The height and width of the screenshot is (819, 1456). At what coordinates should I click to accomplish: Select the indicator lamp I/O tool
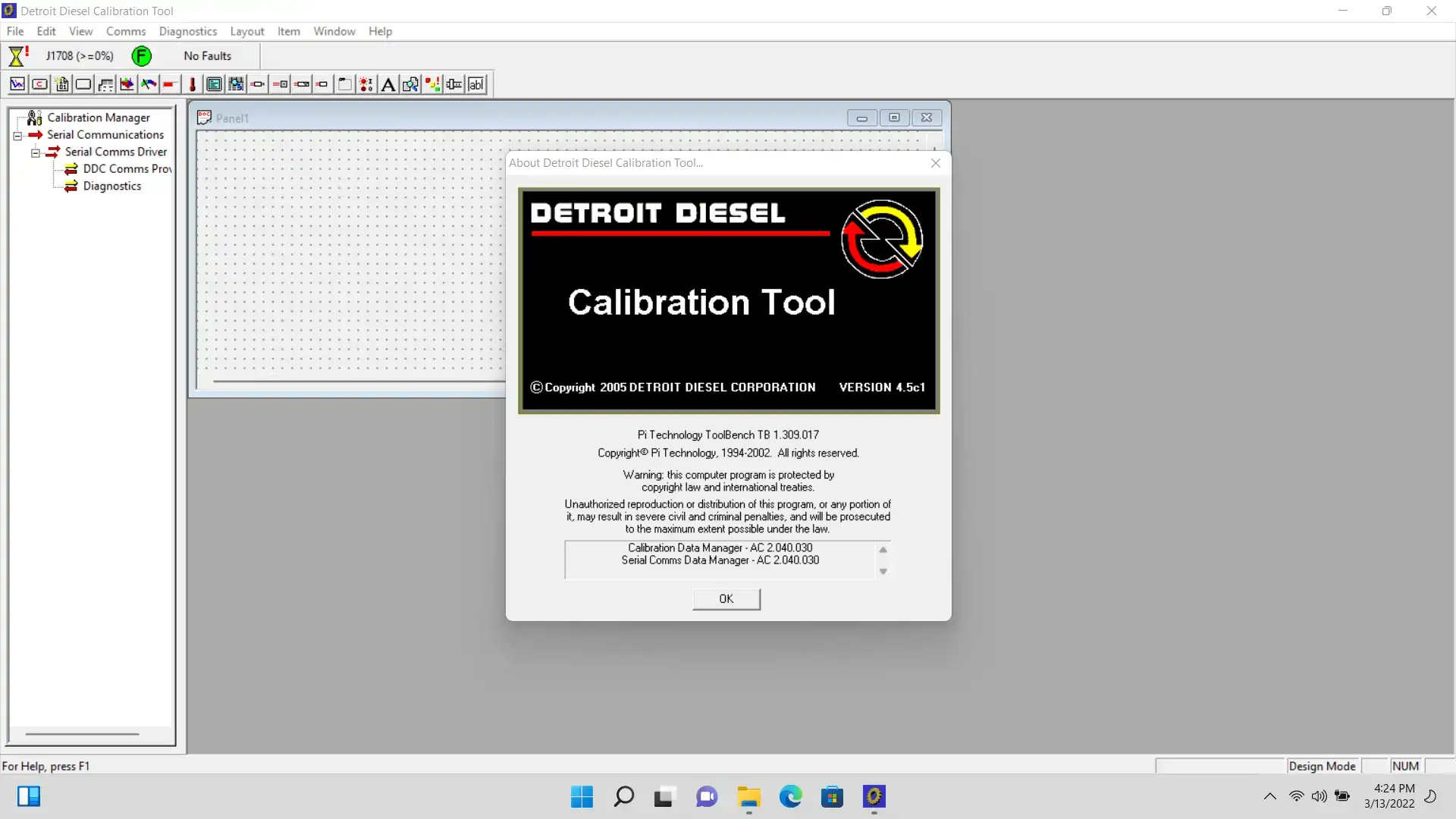click(x=366, y=84)
